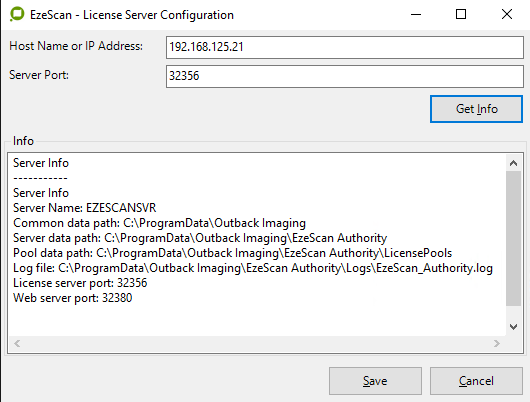Click the Info box scroll down arrow
The image size is (530, 402).
click(513, 327)
